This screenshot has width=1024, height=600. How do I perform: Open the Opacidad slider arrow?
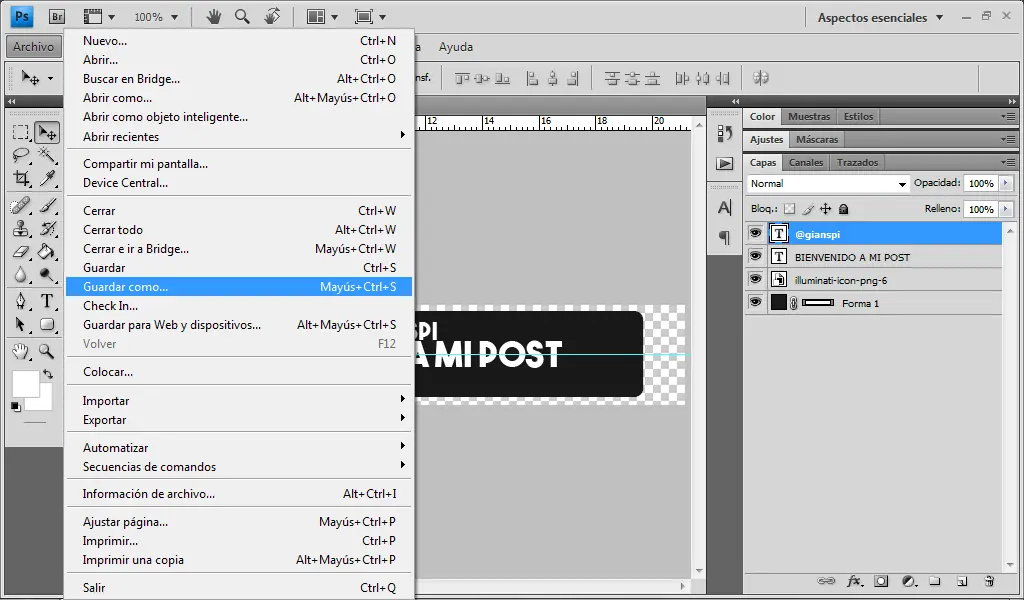click(1006, 183)
